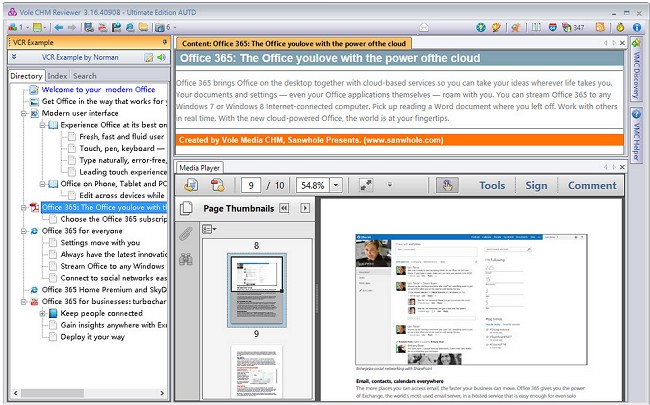Viewport: 650px width, 405px height.
Task: Switch to the Index tab
Action: click(x=57, y=76)
